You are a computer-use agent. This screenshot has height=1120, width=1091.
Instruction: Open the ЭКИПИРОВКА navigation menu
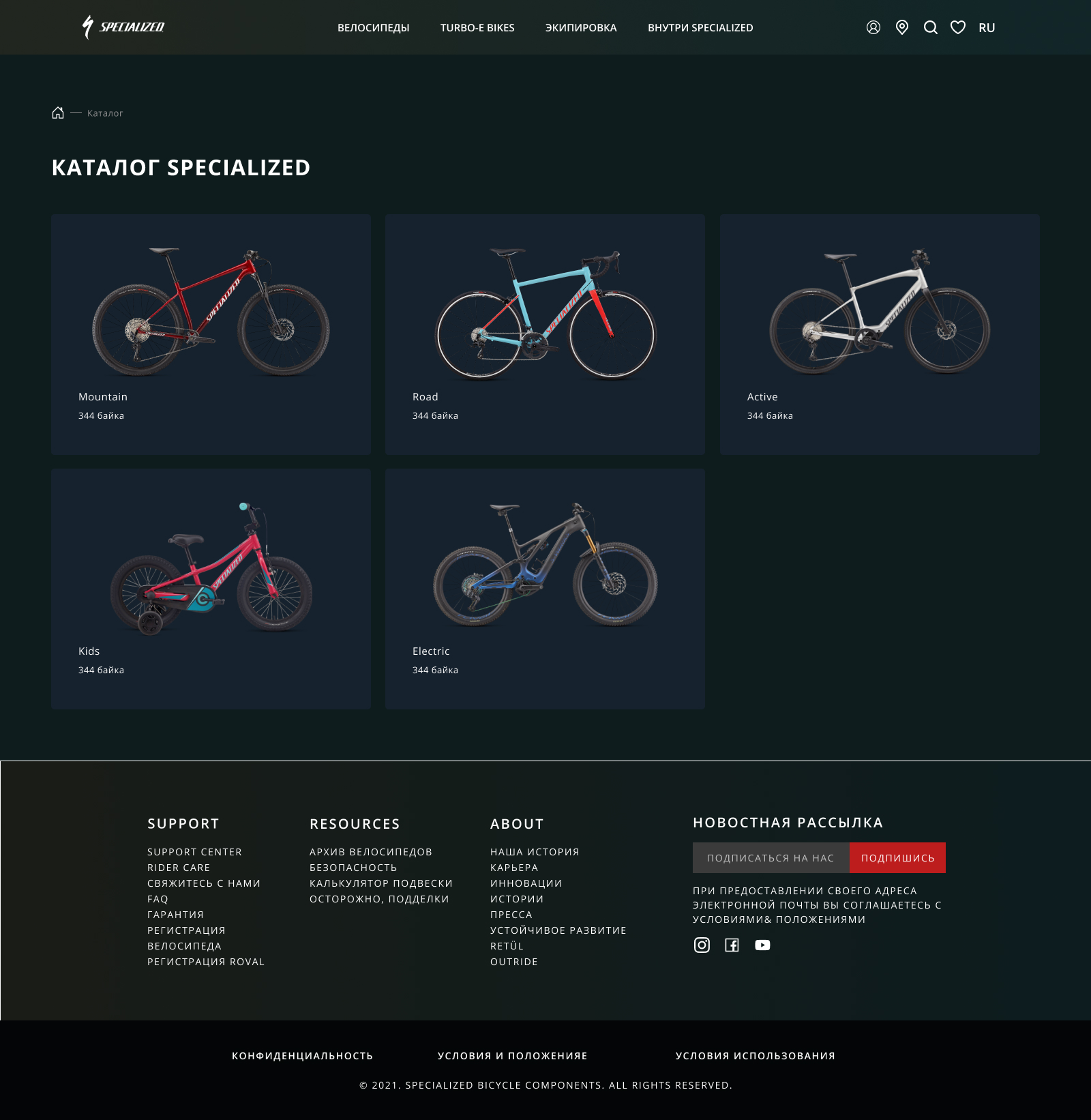pos(581,28)
